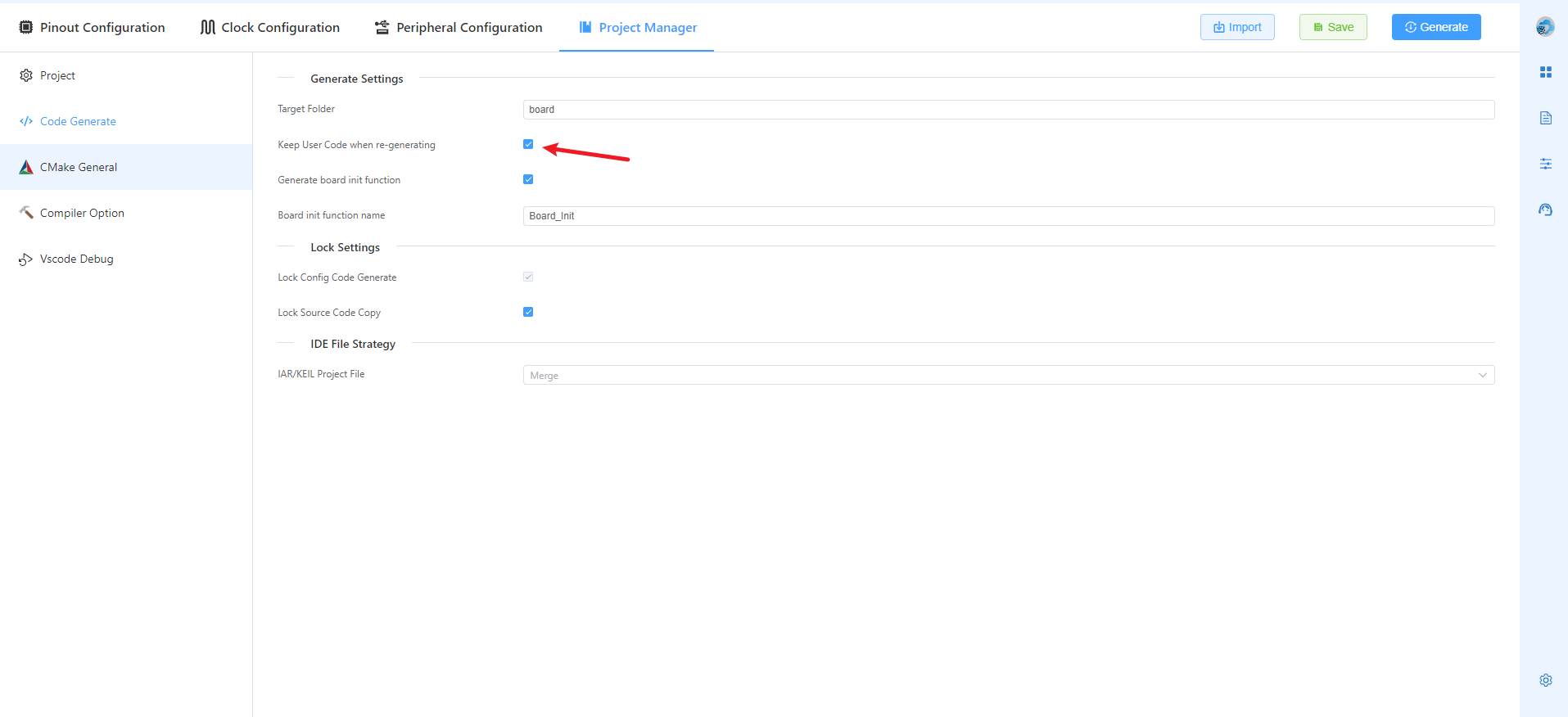This screenshot has width=1568, height=717.
Task: Click the gear icon at bottom right
Action: click(x=1545, y=680)
